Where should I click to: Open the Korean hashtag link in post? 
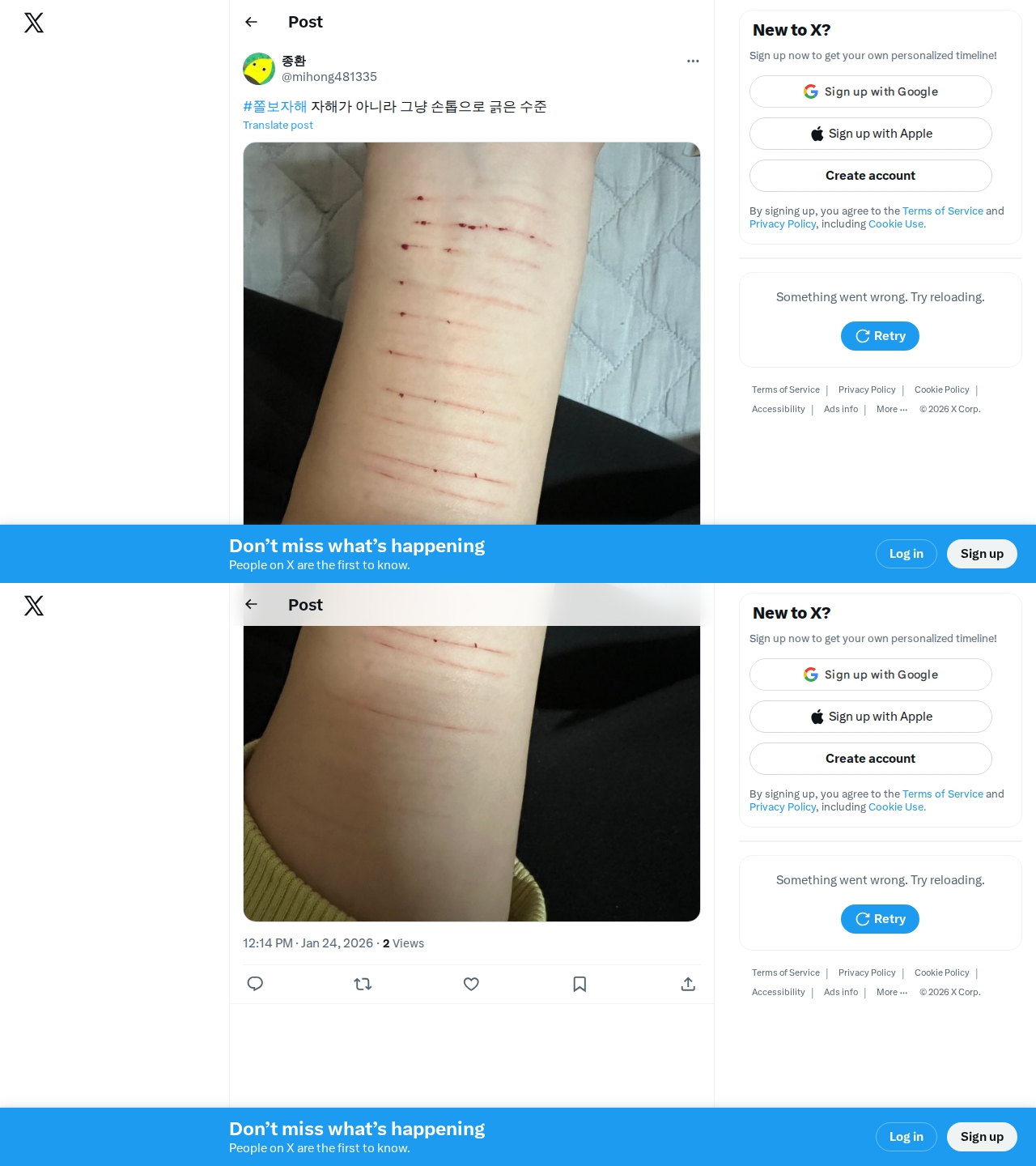(275, 106)
